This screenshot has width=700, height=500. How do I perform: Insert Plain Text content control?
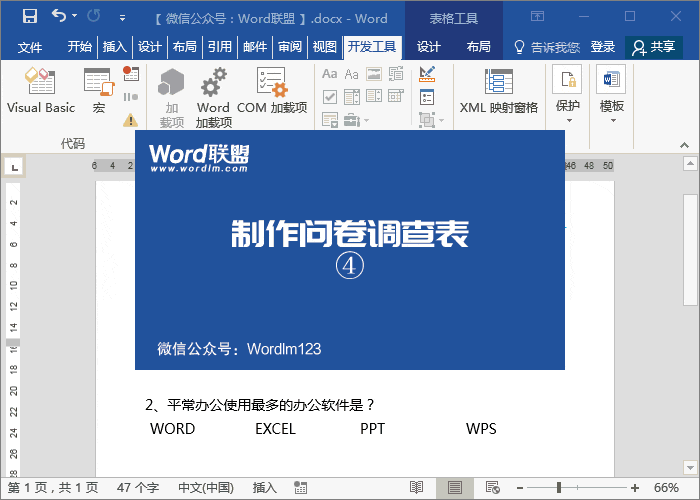(x=351, y=74)
